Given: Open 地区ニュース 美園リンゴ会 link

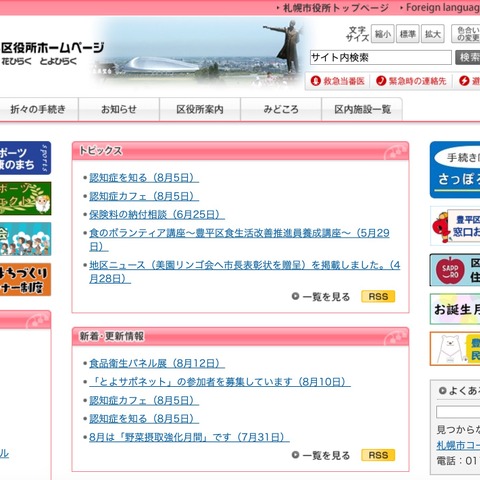Looking at the screenshot, I should [x=244, y=272].
